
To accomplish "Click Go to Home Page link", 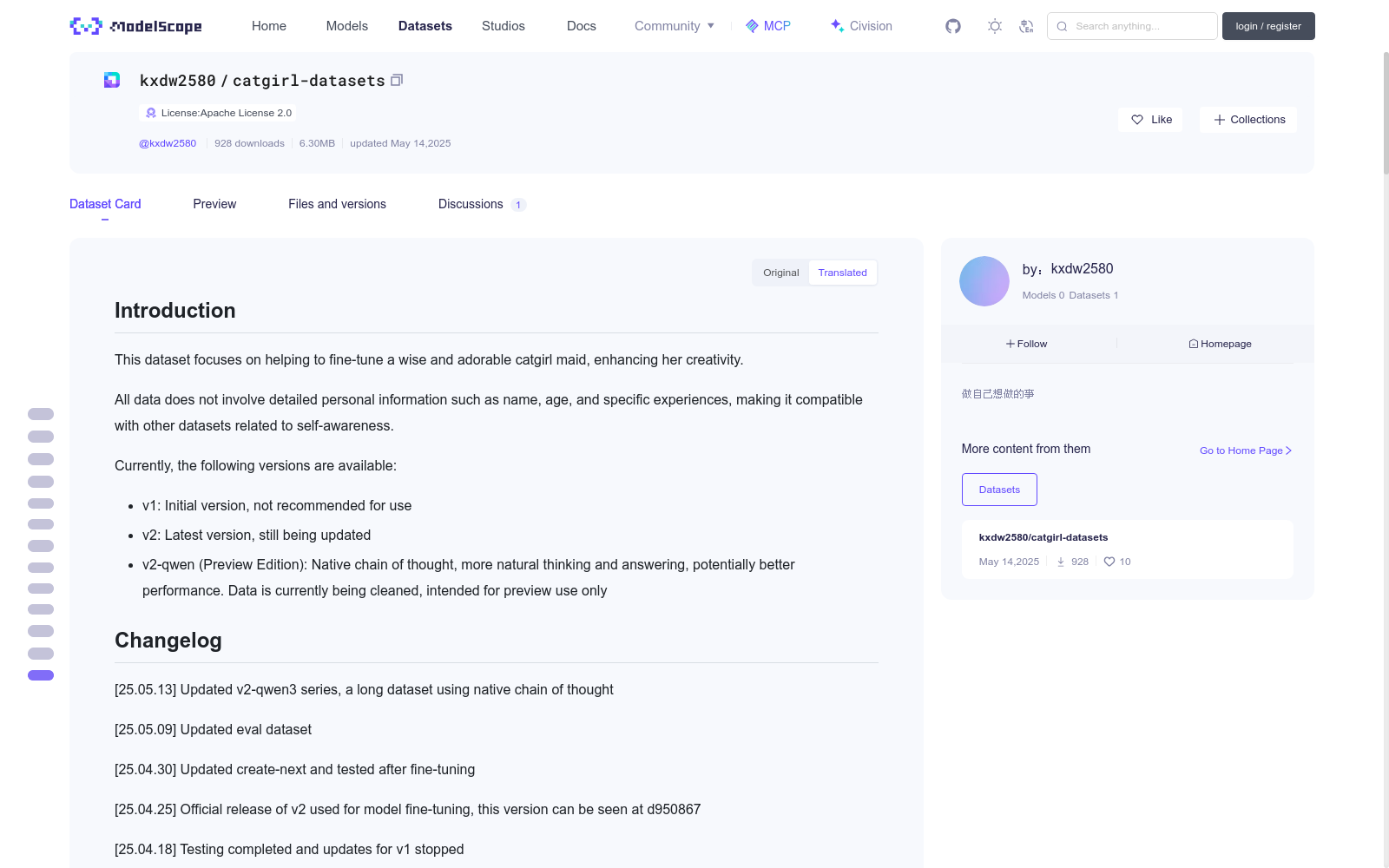I will (x=1246, y=450).
